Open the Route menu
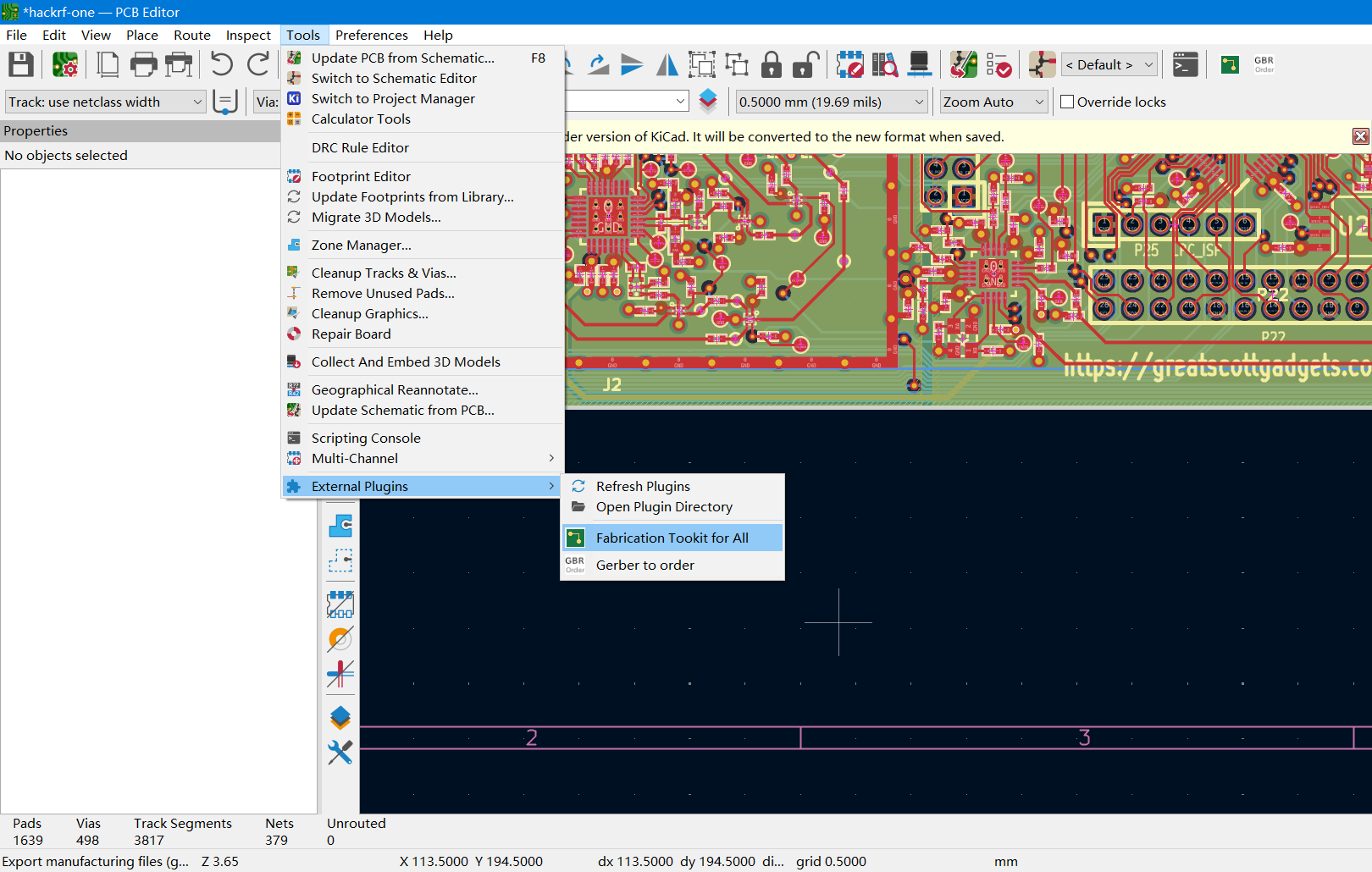 click(192, 35)
